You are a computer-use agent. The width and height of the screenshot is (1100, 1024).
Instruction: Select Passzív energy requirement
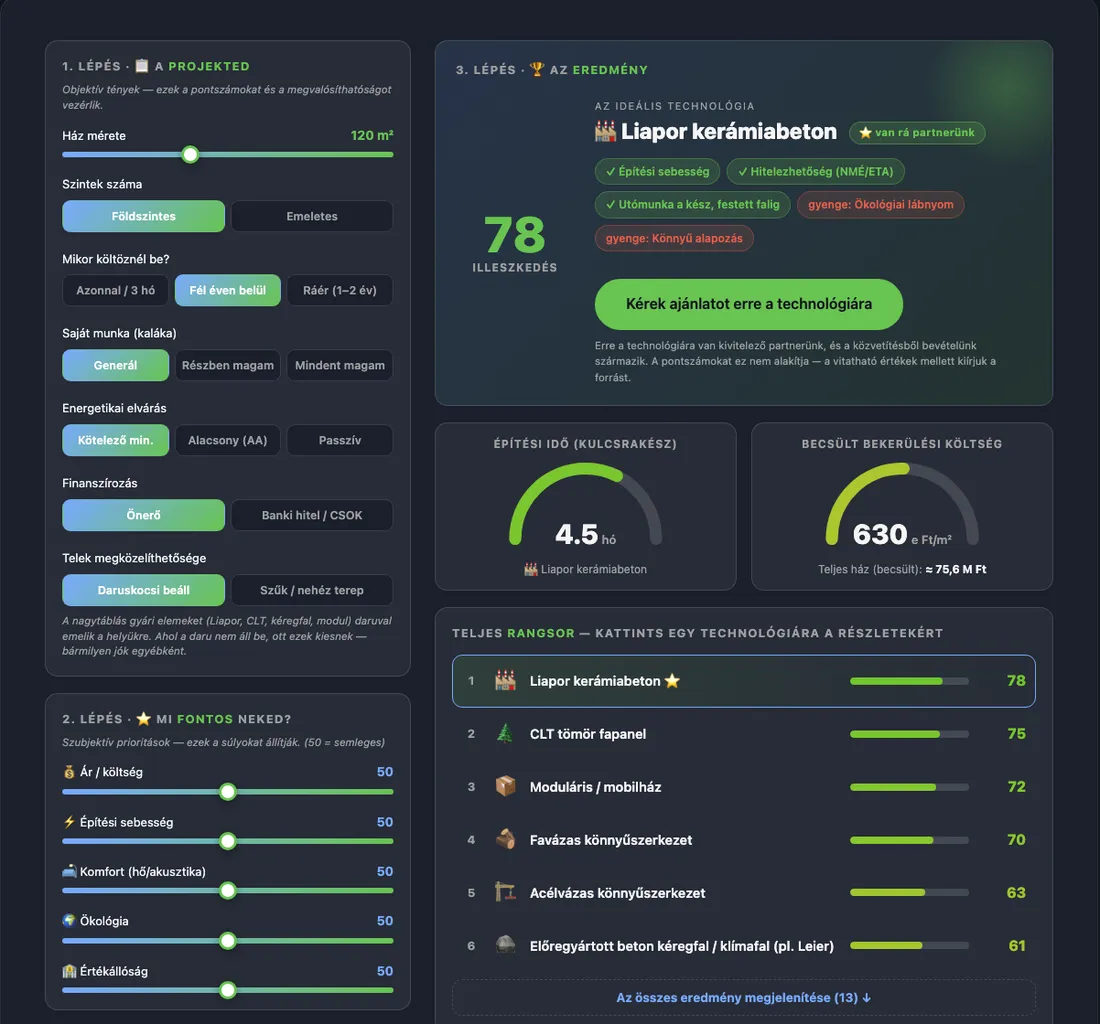[340, 440]
